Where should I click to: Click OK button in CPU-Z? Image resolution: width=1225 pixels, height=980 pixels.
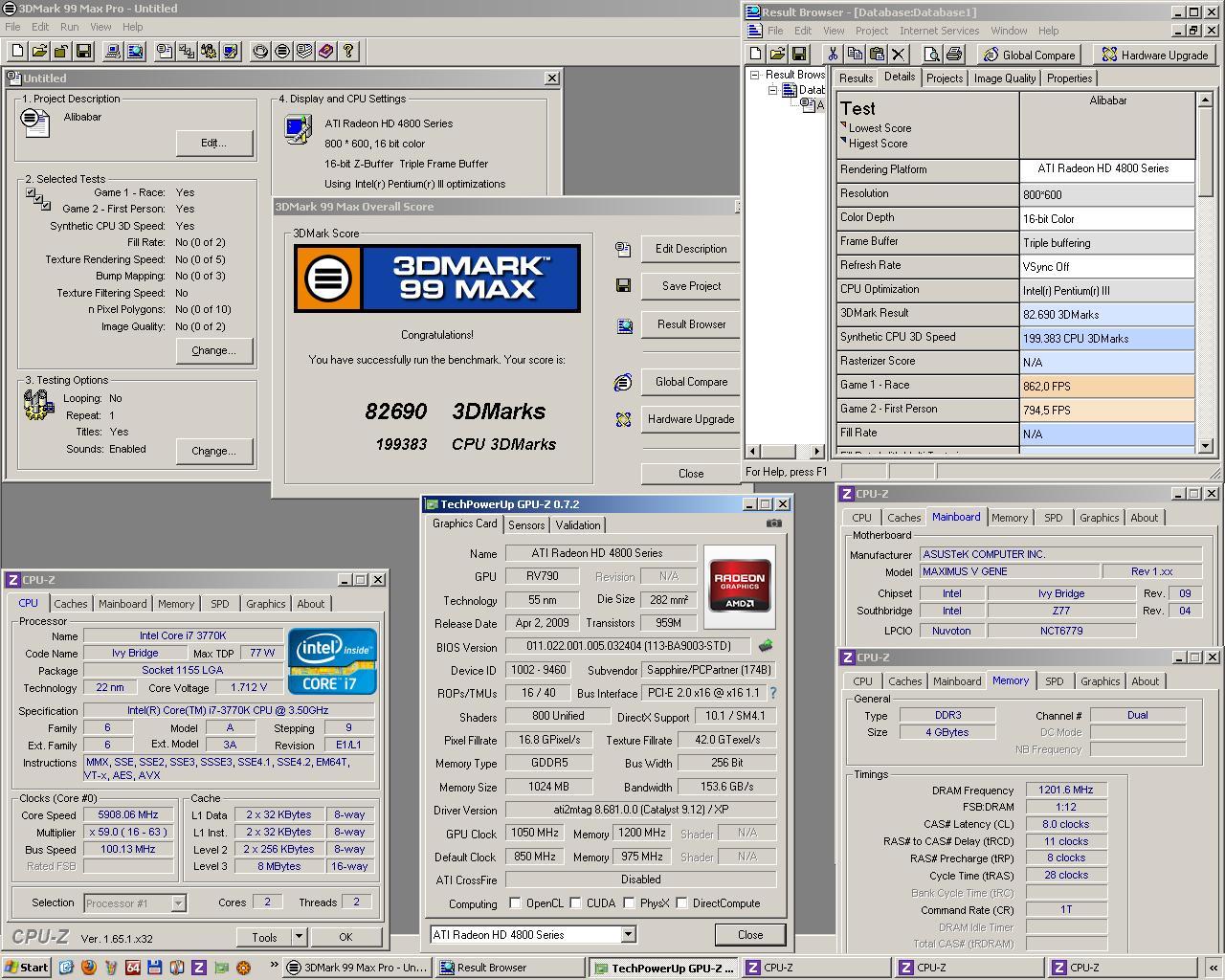tap(345, 937)
